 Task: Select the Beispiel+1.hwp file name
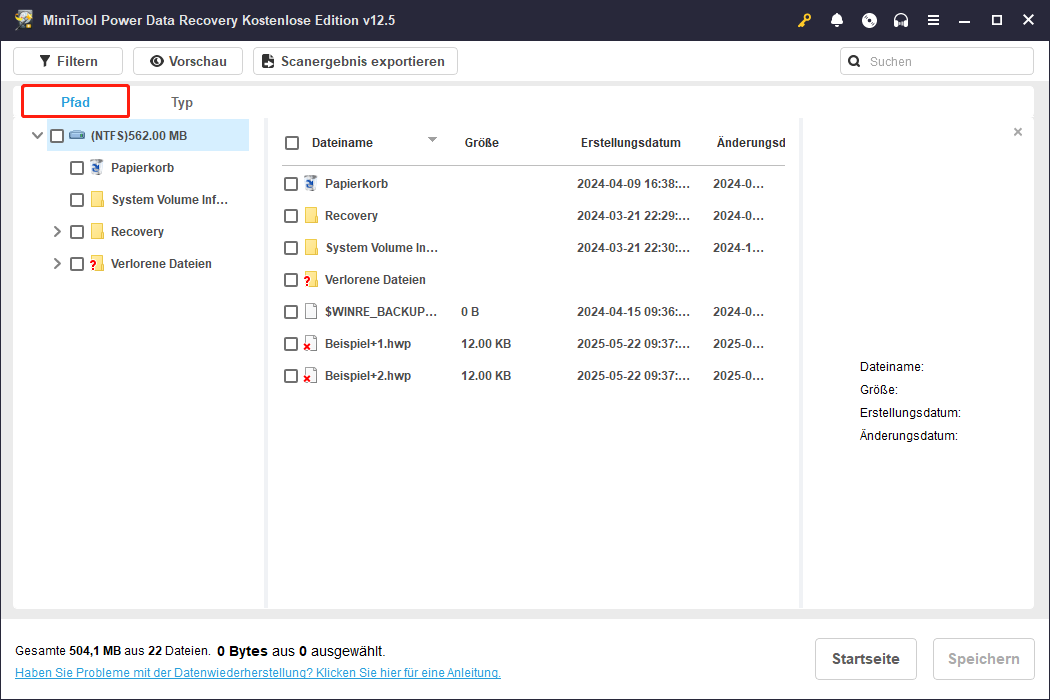coord(368,344)
